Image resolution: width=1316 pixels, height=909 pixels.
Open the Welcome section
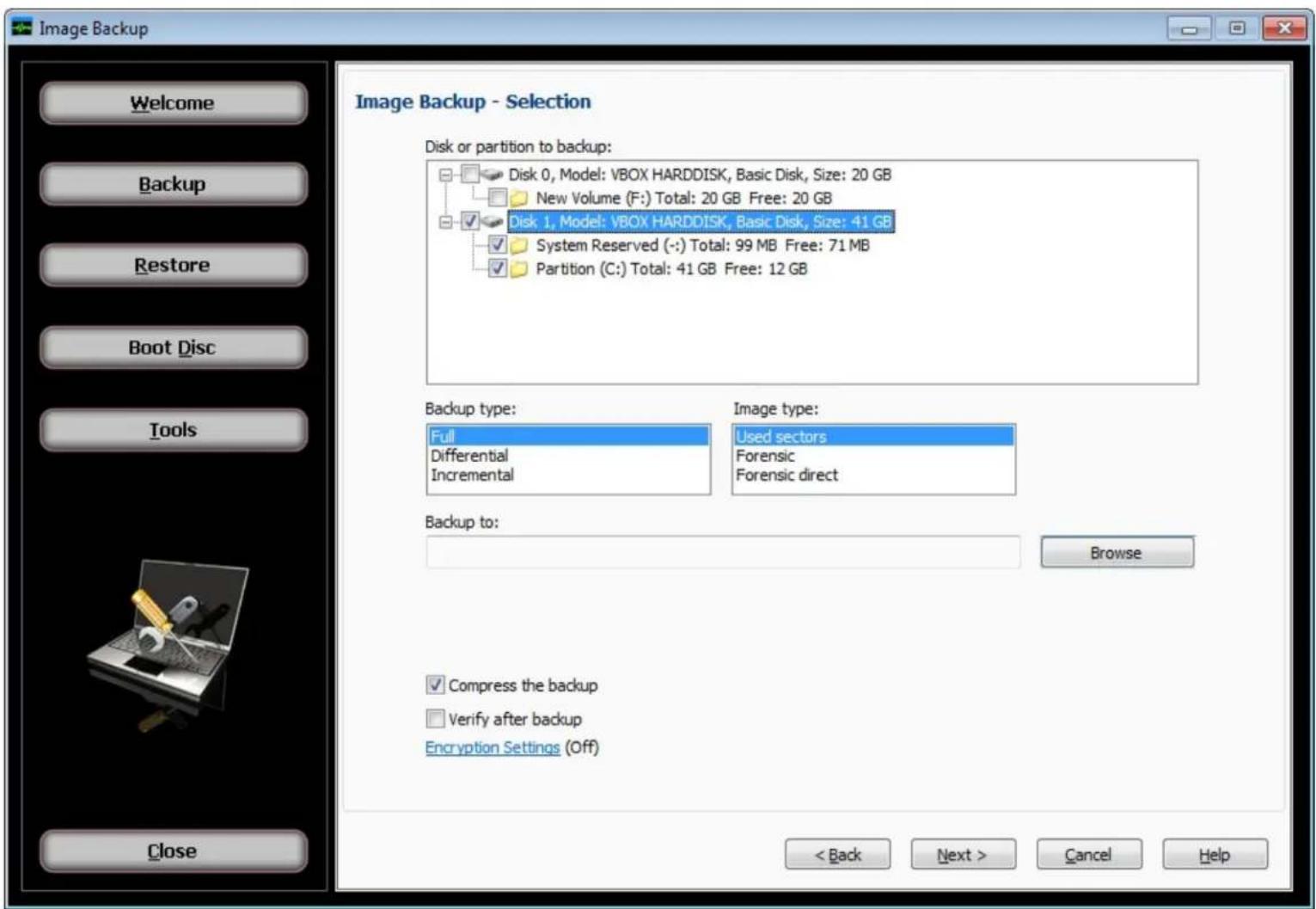173,103
